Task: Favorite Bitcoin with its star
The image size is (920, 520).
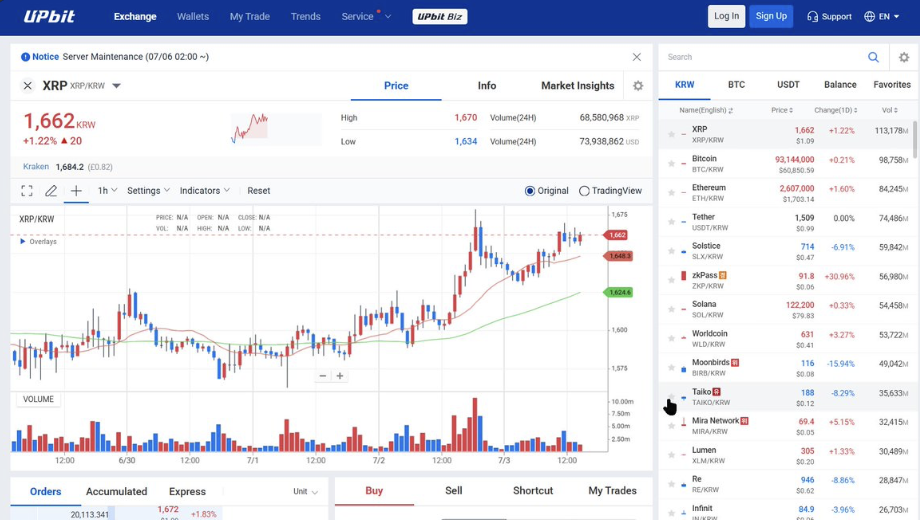Action: click(x=671, y=164)
